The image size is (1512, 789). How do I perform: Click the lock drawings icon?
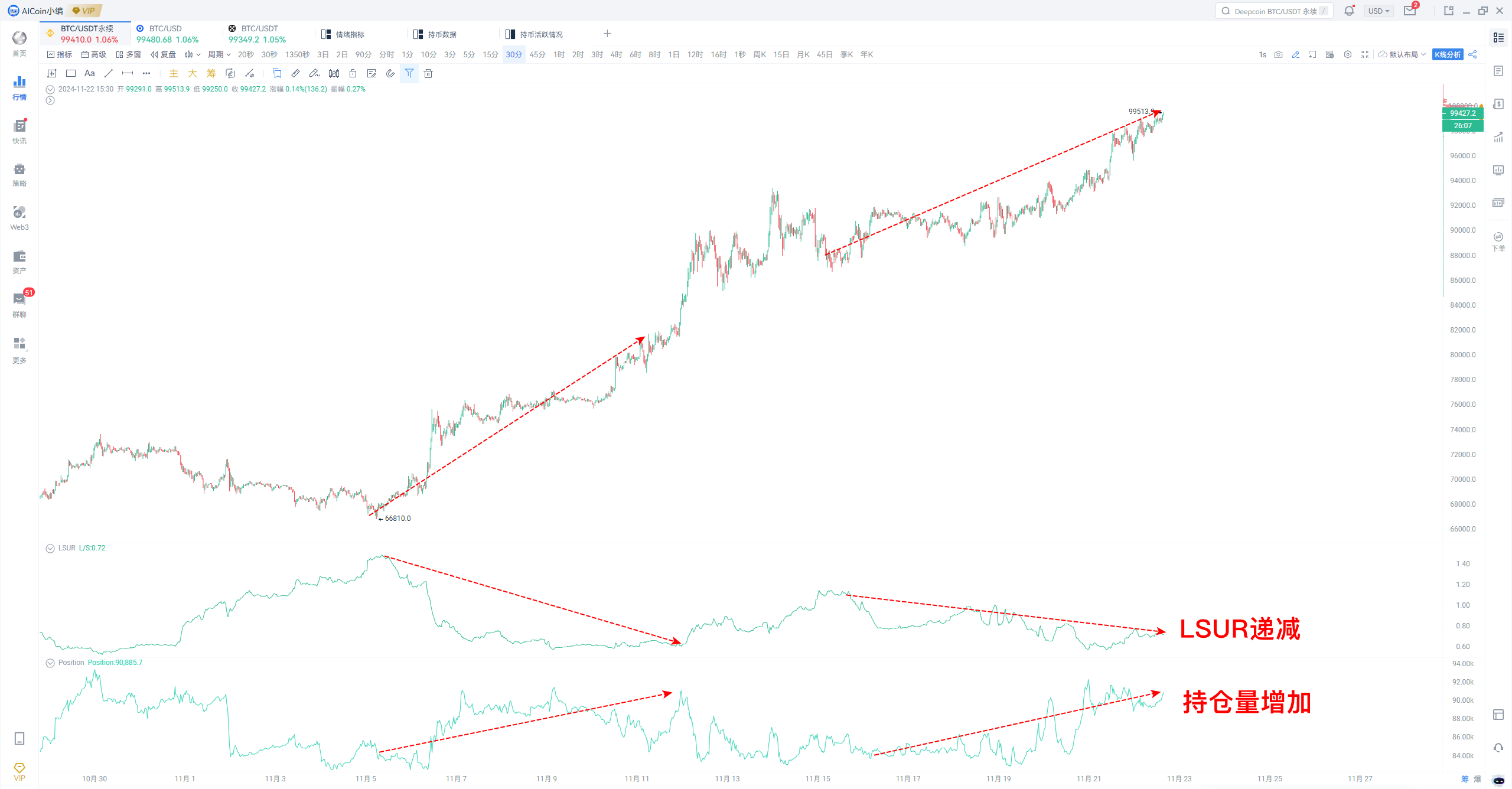point(353,73)
